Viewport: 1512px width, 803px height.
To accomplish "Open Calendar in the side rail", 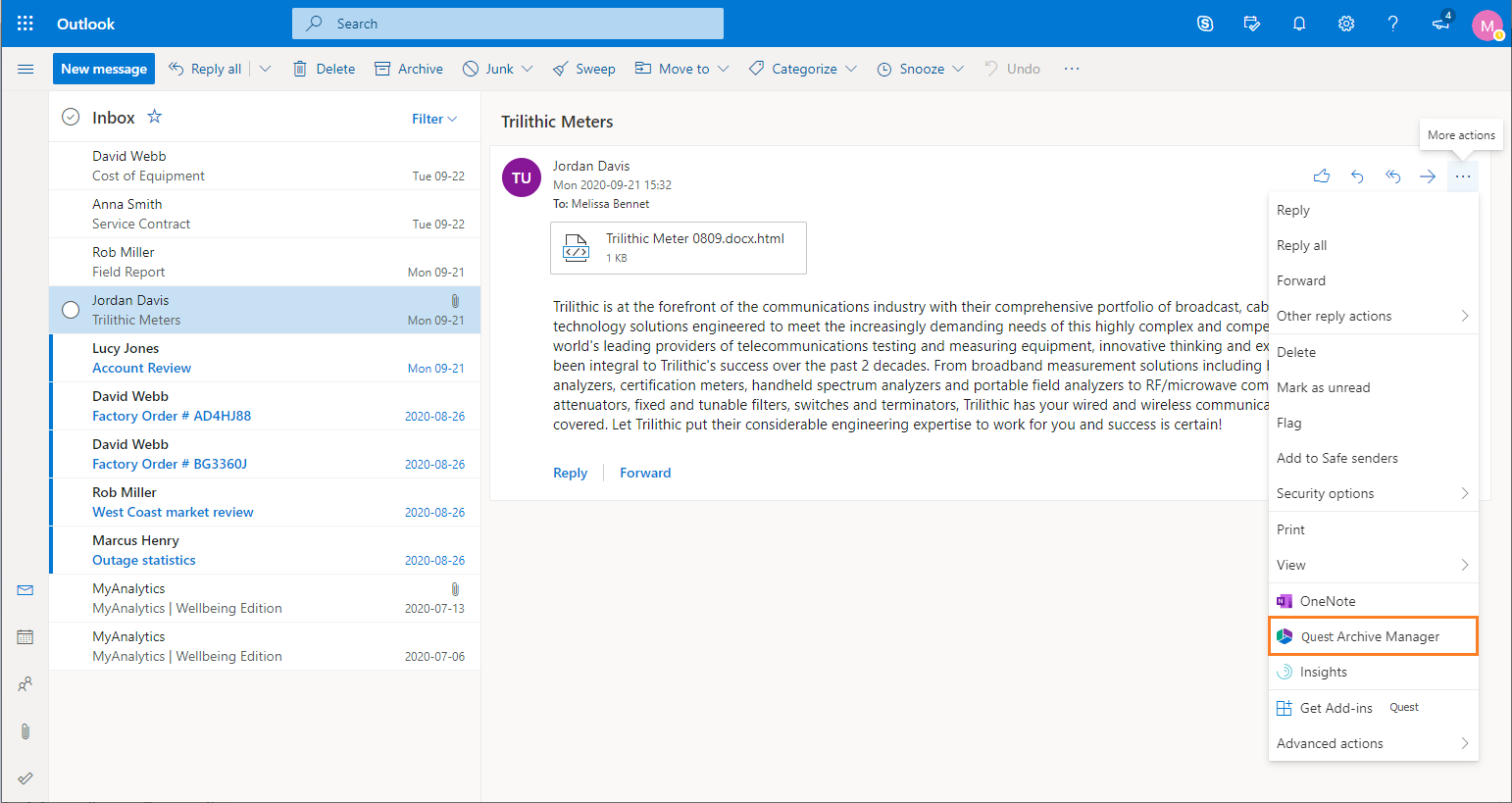I will (25, 637).
